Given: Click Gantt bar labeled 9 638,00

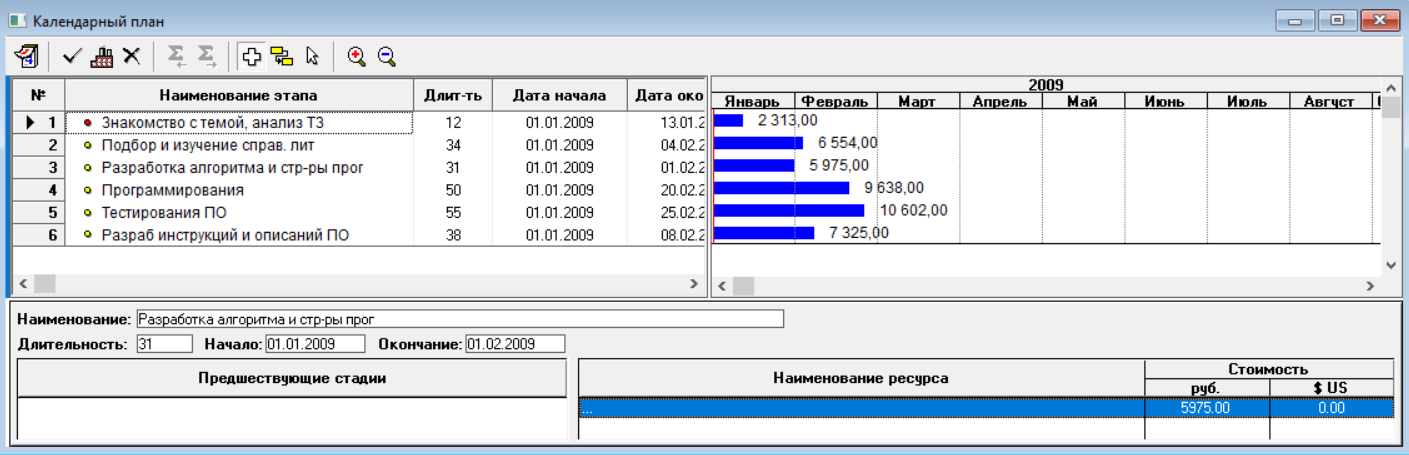Looking at the screenshot, I should point(781,188).
